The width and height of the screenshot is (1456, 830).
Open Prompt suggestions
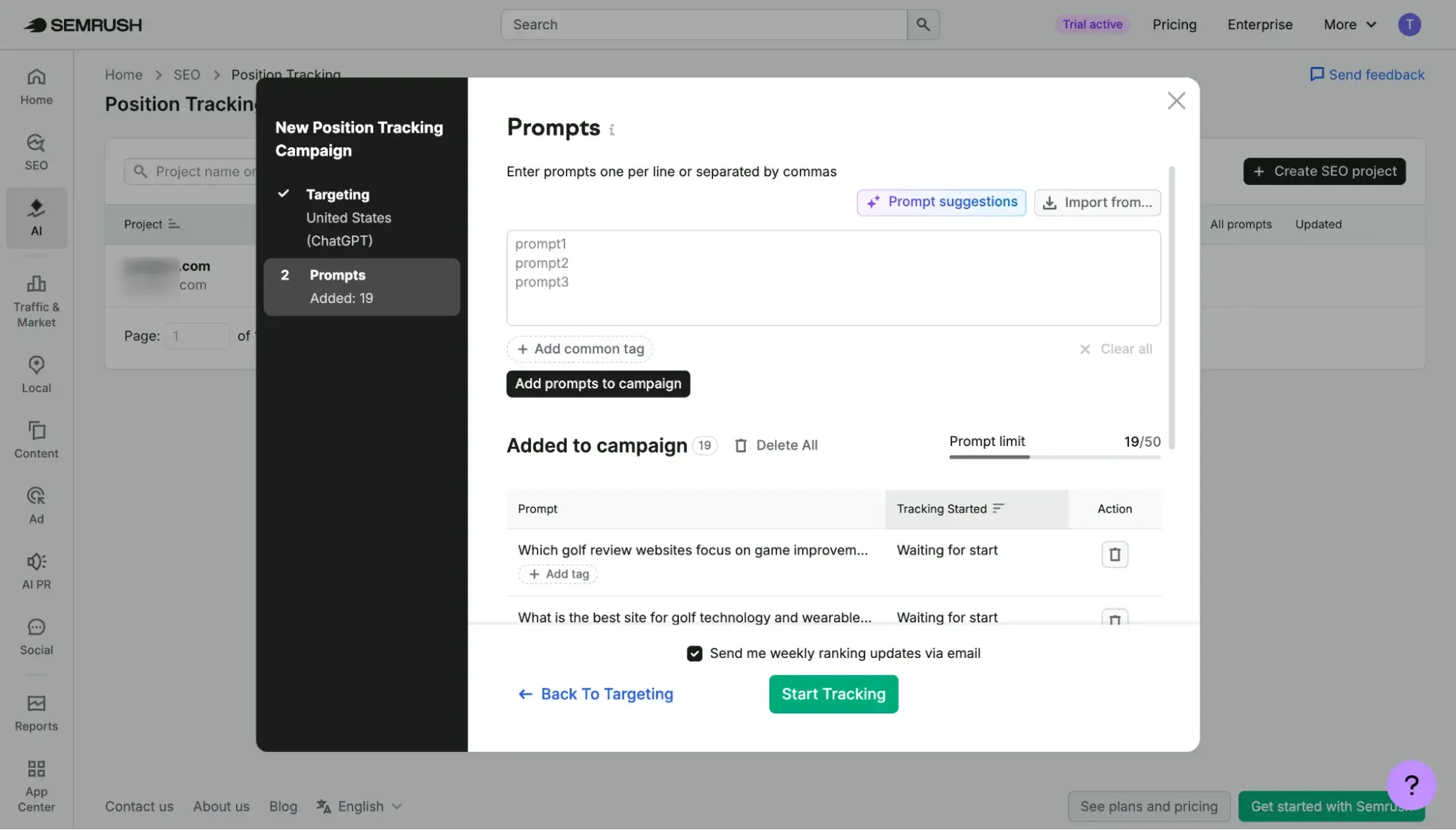(x=941, y=203)
